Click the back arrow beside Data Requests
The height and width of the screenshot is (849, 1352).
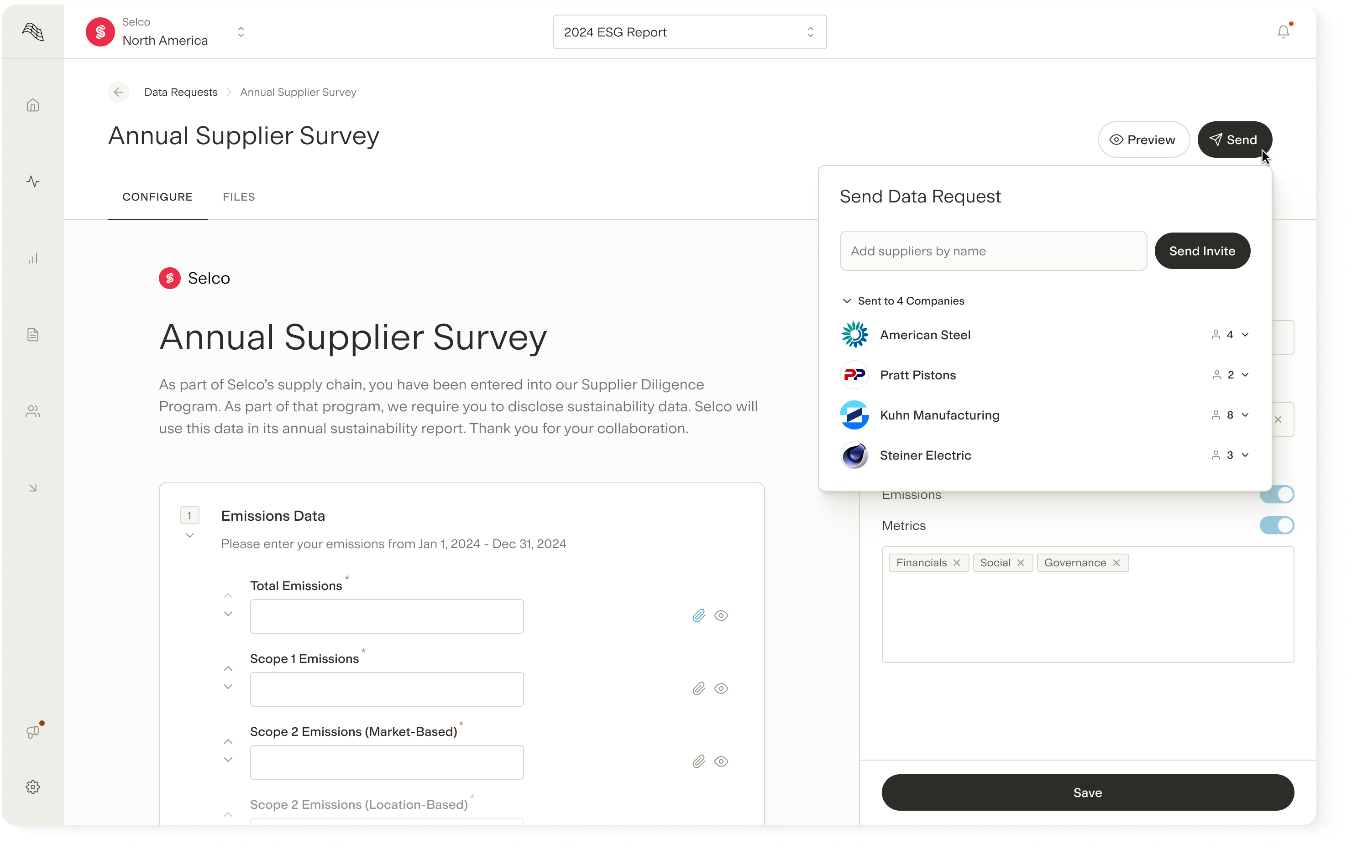(x=119, y=92)
